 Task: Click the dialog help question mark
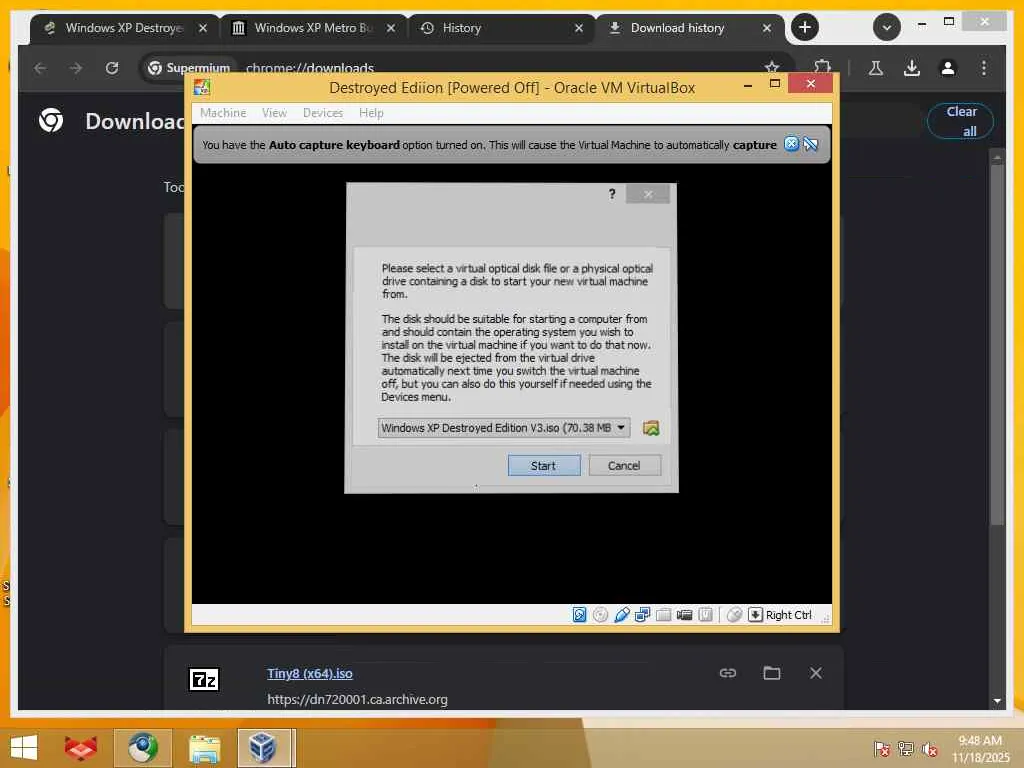[612, 194]
